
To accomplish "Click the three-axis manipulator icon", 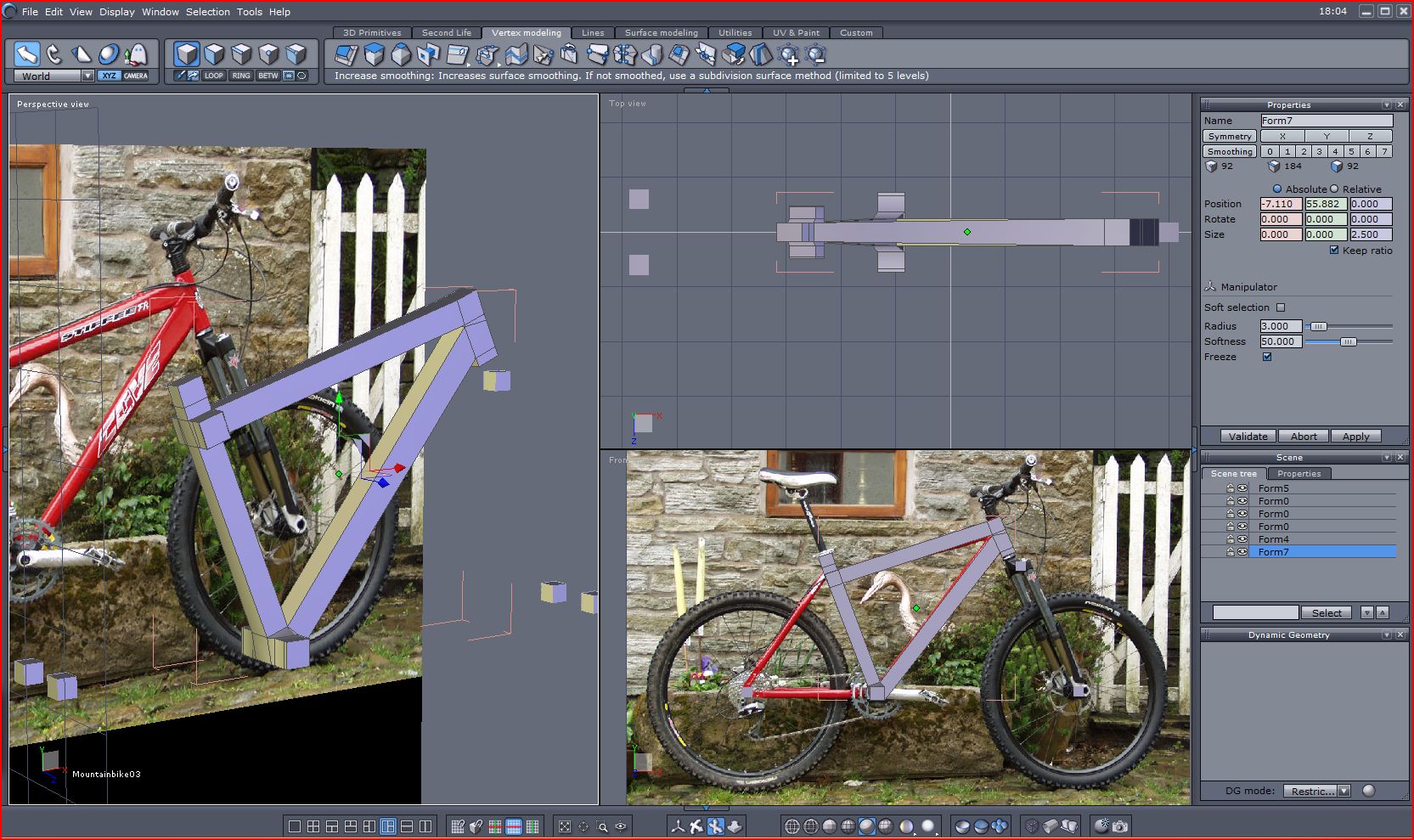I will [x=678, y=826].
